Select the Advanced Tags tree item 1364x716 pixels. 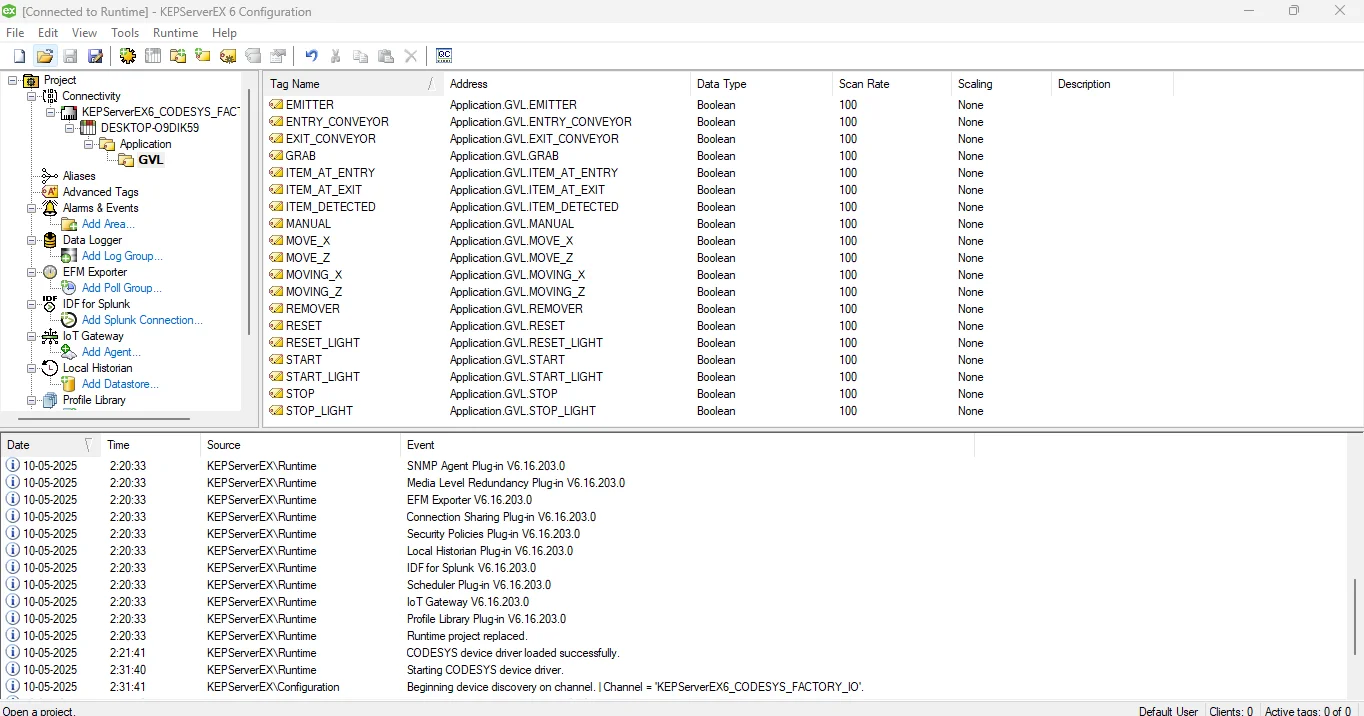click(100, 192)
